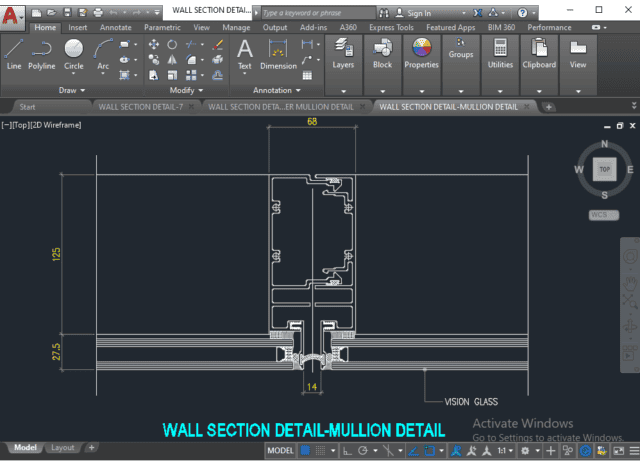The image size is (640, 461).
Task: Open the Utilities calculator icon
Action: pos(500,50)
